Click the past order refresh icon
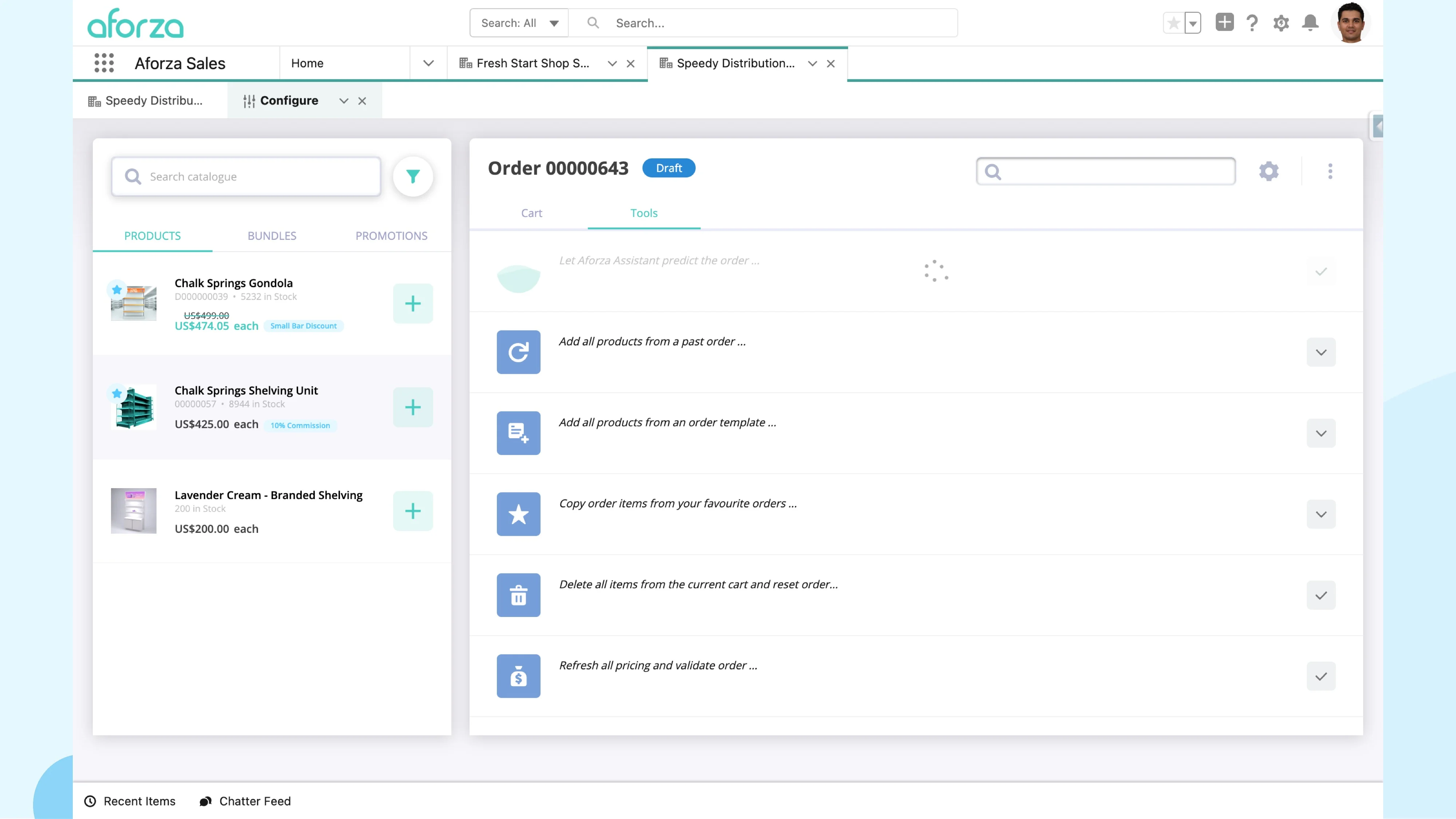 pyautogui.click(x=518, y=352)
